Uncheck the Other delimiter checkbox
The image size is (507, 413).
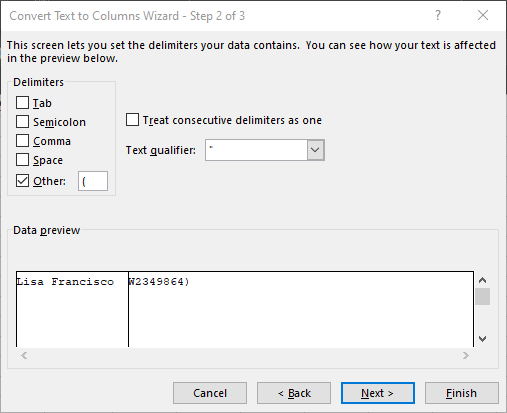coord(22,181)
